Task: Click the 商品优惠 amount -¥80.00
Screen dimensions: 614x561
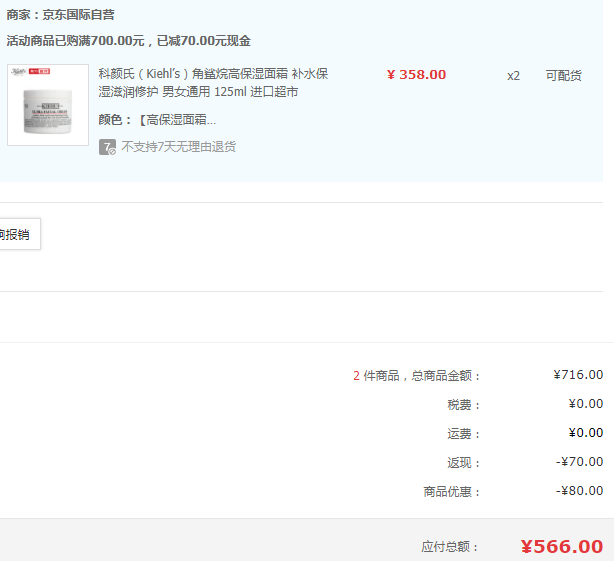Action: pyautogui.click(x=579, y=491)
